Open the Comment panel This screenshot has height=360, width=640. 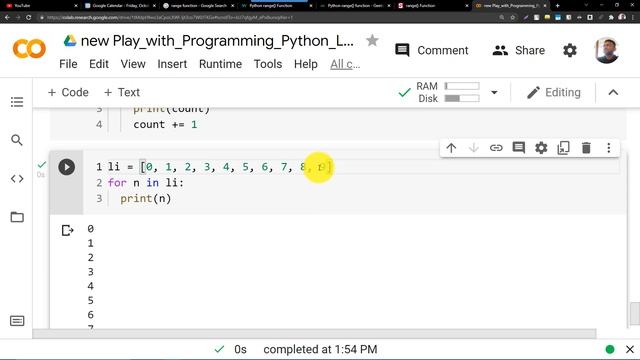tap(432, 50)
